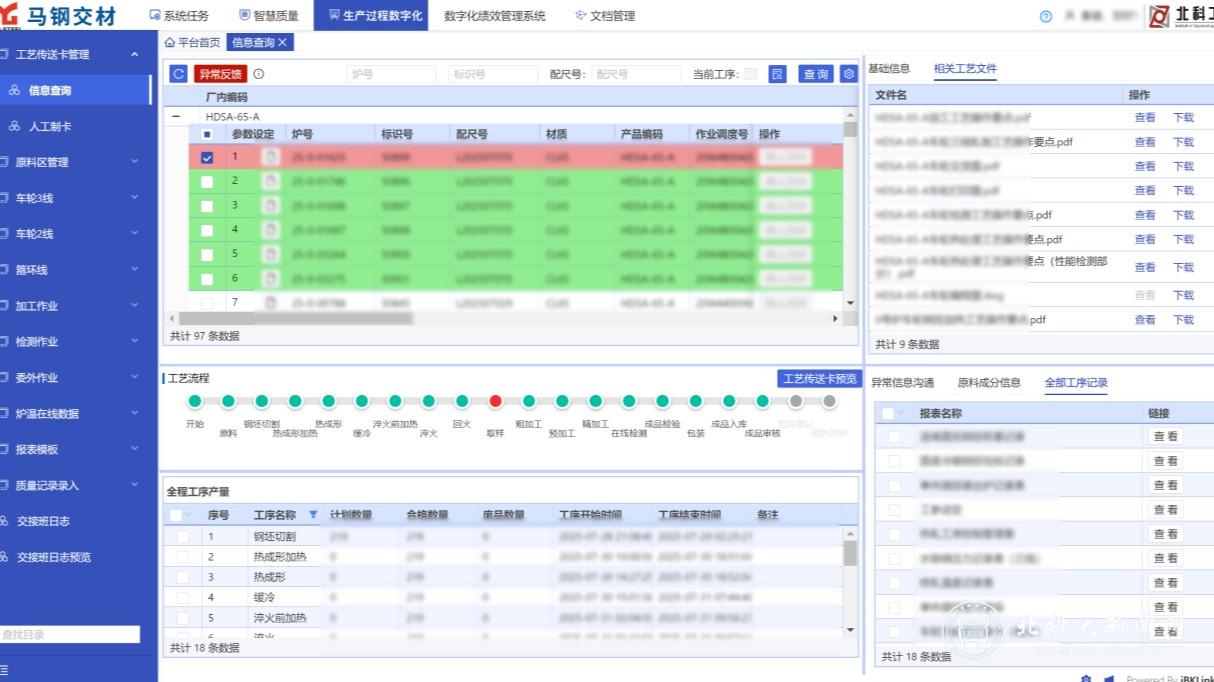Click the red 取样 process step node
Screen dimensions: 1214x682
pos(495,401)
